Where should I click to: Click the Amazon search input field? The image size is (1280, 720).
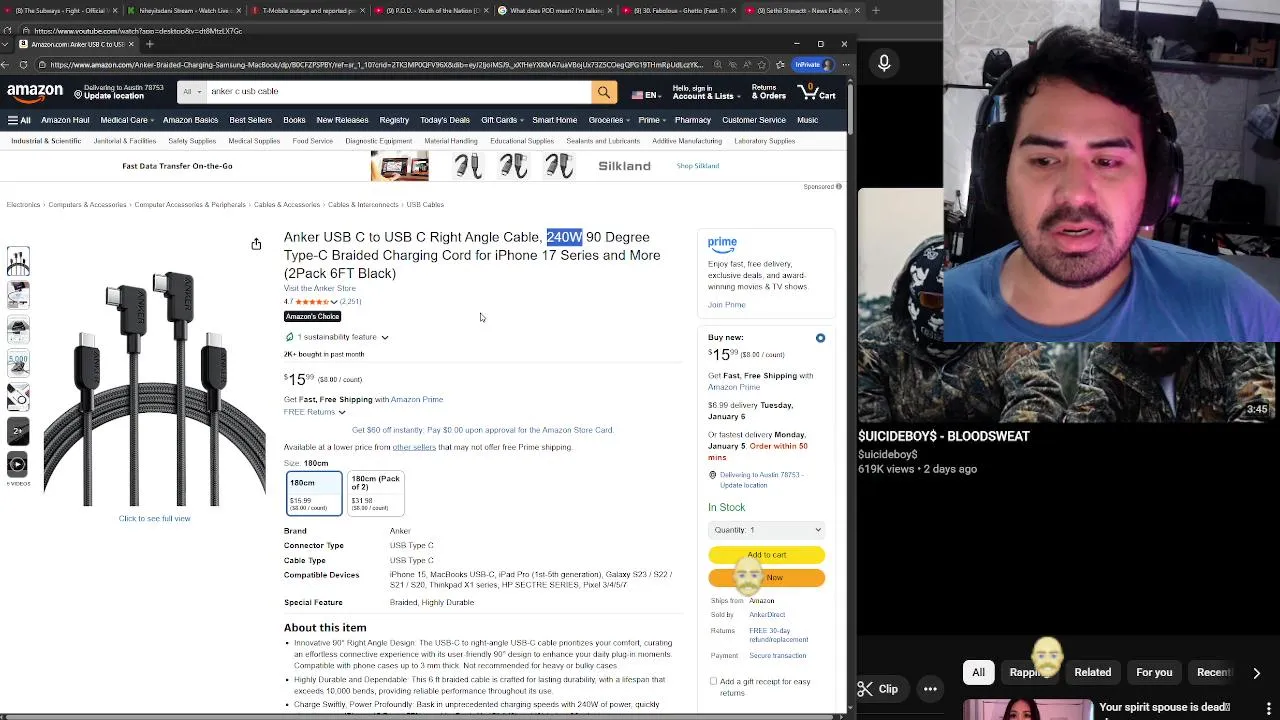(x=398, y=92)
